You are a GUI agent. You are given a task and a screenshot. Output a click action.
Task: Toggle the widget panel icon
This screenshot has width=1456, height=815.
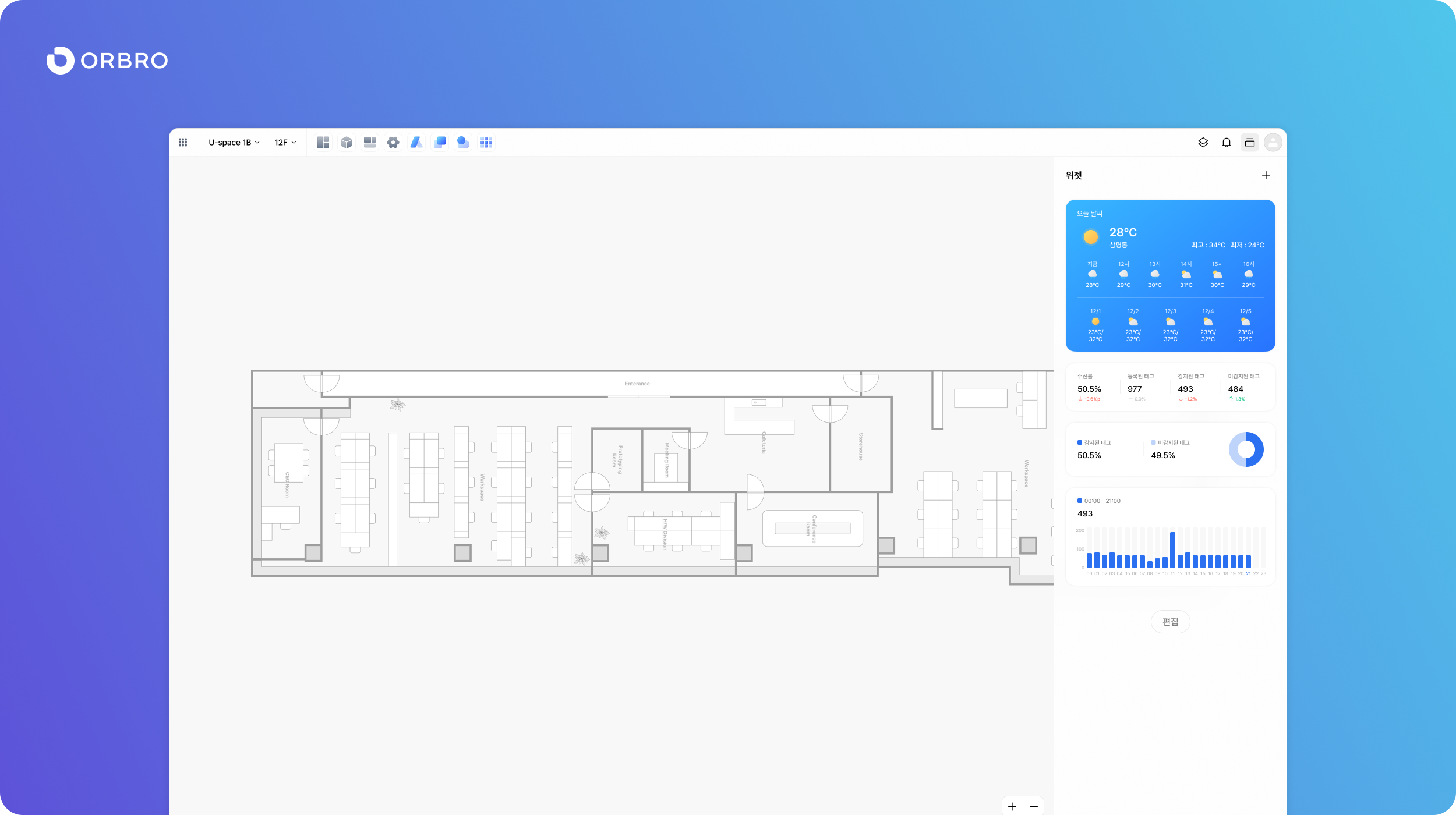pos(1250,143)
